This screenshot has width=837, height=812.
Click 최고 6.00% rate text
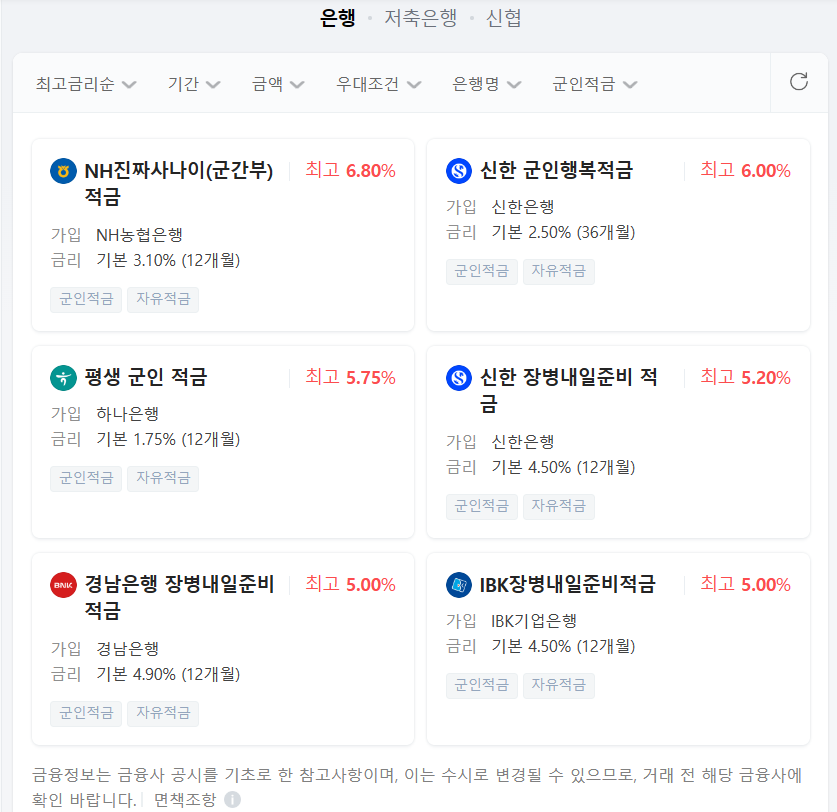pos(745,170)
